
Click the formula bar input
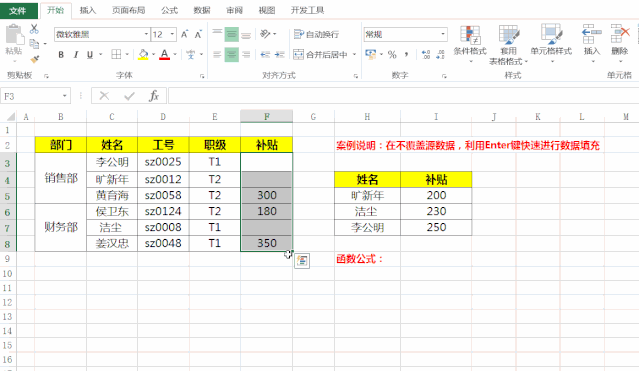point(403,96)
